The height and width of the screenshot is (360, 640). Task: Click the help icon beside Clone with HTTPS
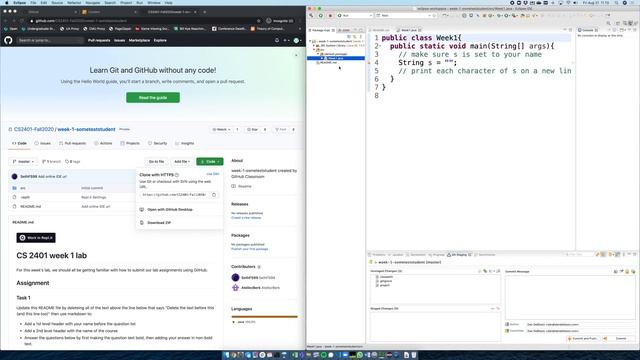click(x=177, y=175)
